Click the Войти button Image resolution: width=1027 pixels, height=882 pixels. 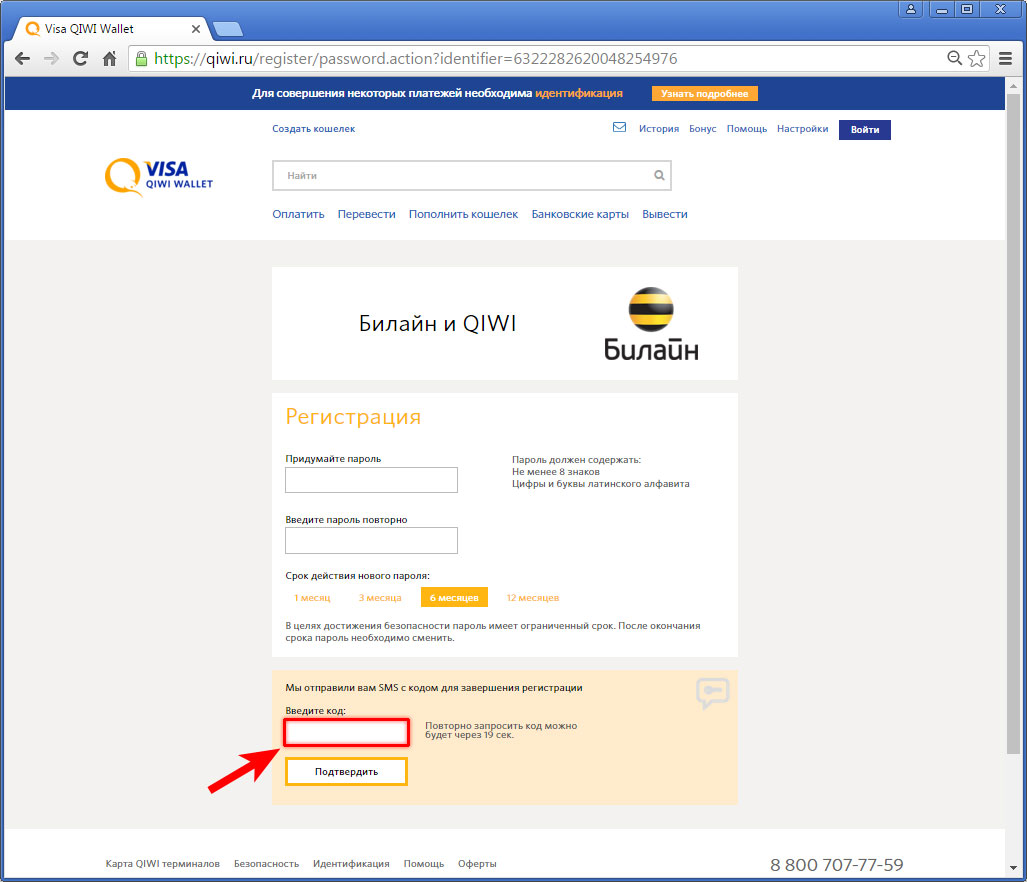pyautogui.click(x=865, y=130)
